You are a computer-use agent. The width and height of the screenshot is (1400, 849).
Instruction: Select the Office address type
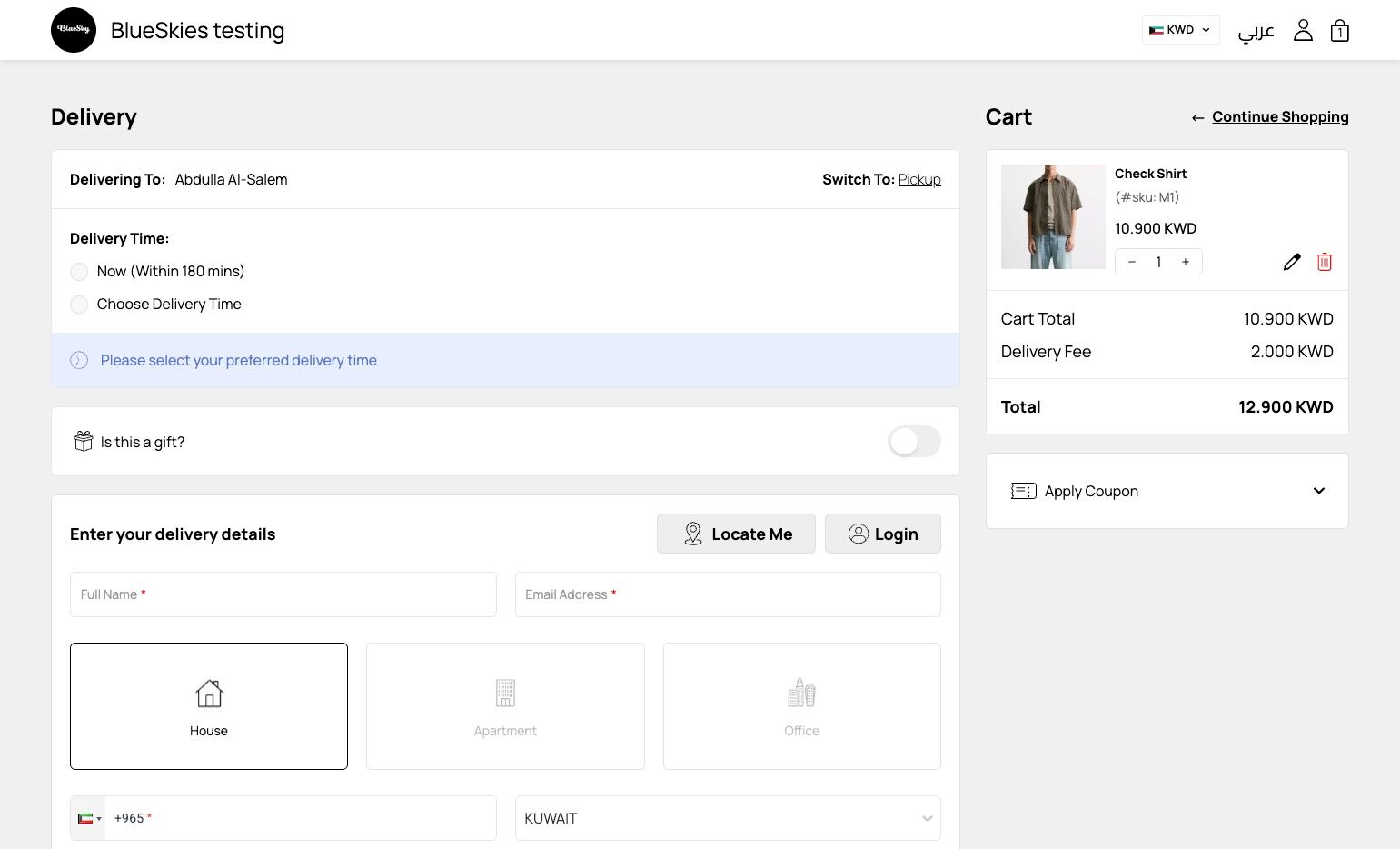coord(801,706)
